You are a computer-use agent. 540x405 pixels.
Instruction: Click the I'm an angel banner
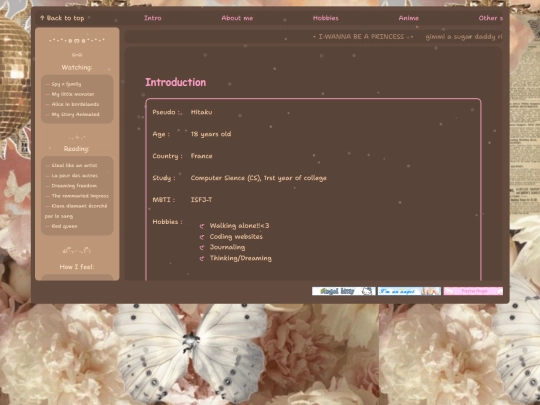(x=409, y=291)
